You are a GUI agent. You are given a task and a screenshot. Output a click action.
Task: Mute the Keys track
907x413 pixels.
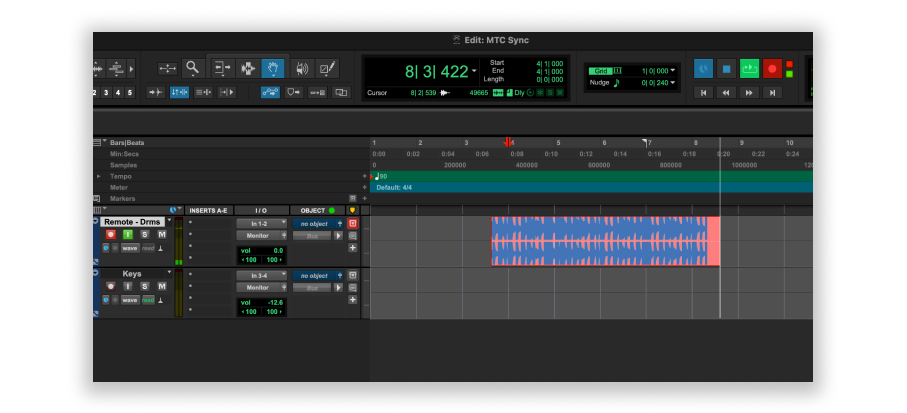[162, 286]
